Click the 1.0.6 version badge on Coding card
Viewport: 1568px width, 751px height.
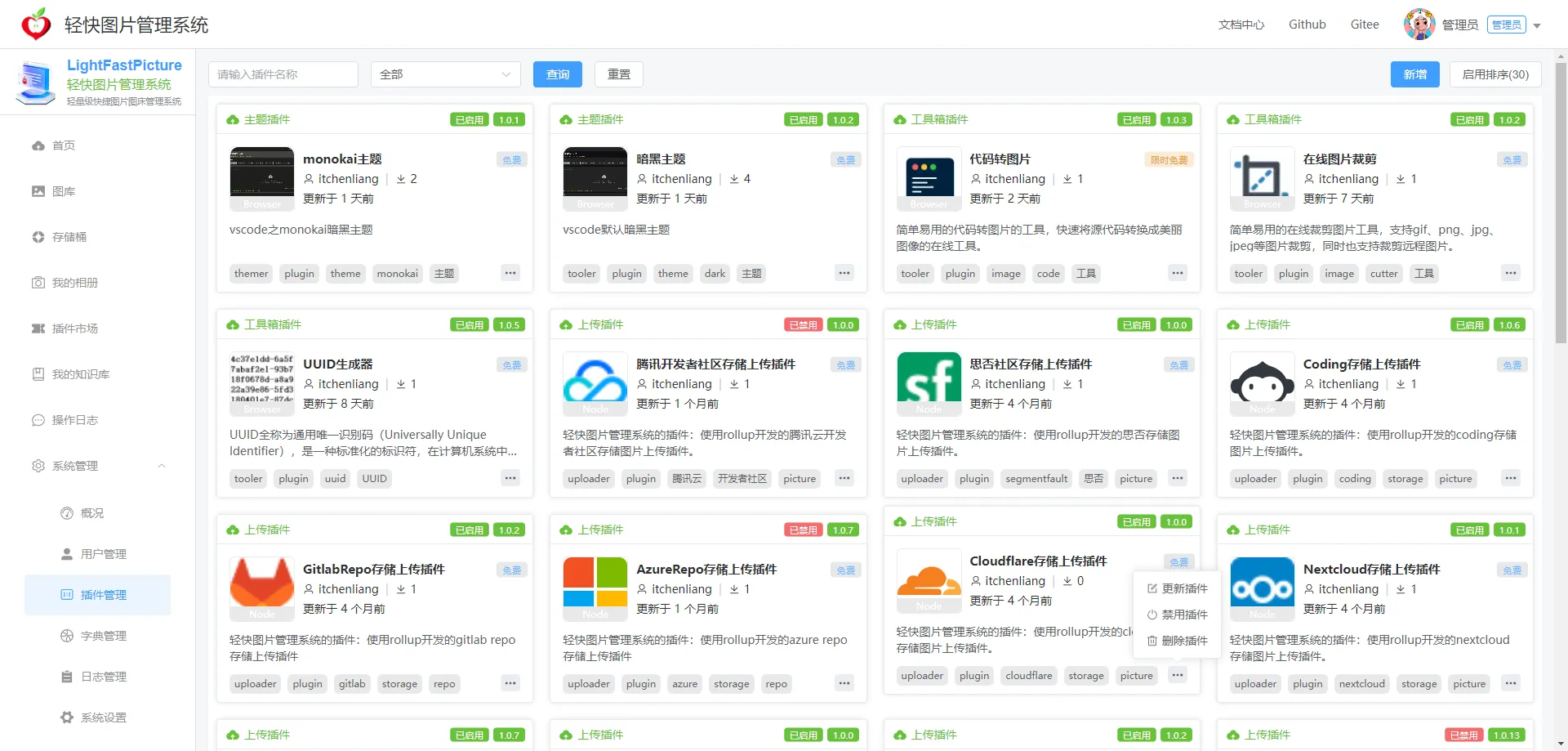[x=1509, y=324]
